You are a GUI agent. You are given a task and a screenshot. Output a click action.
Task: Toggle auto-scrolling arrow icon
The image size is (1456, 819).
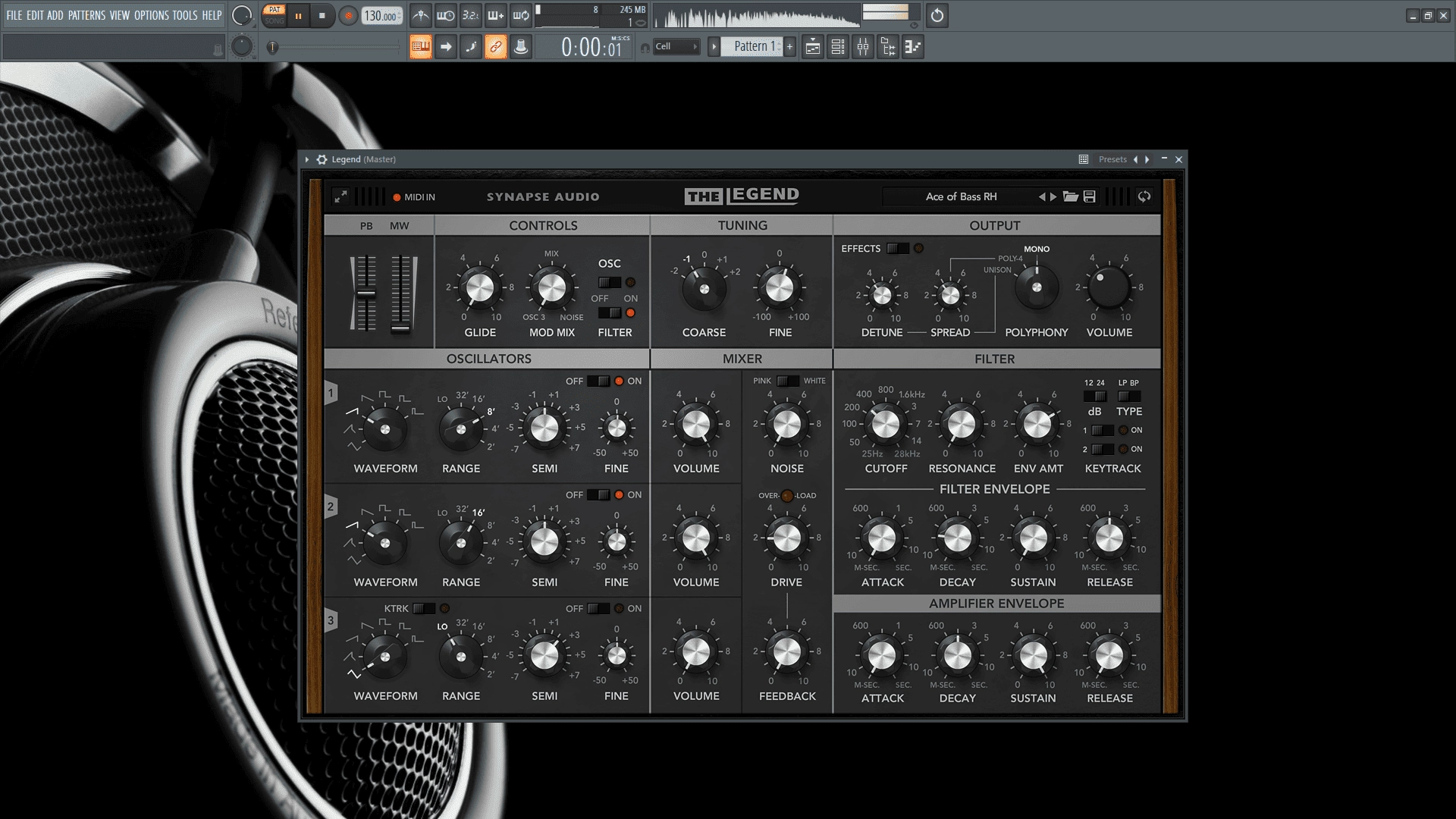pyautogui.click(x=445, y=47)
